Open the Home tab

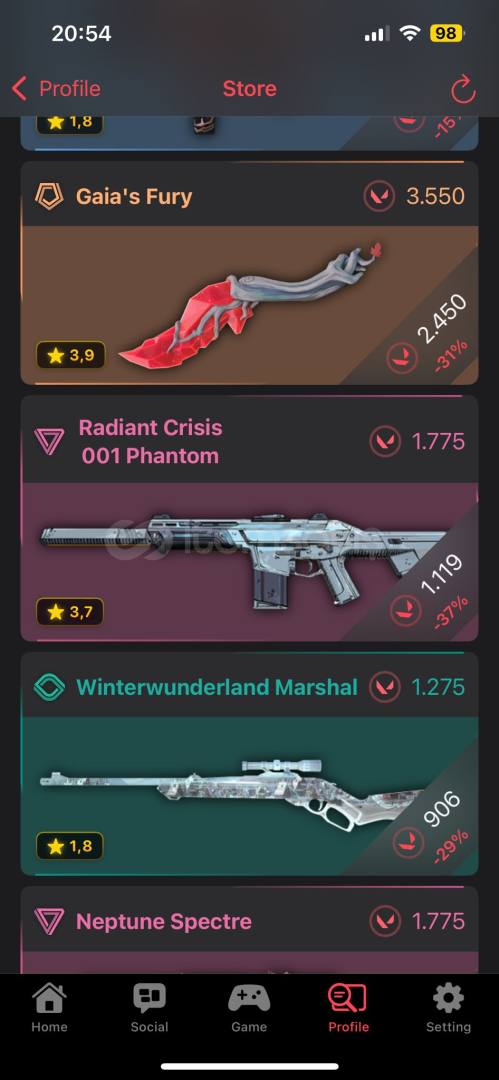[x=50, y=1008]
